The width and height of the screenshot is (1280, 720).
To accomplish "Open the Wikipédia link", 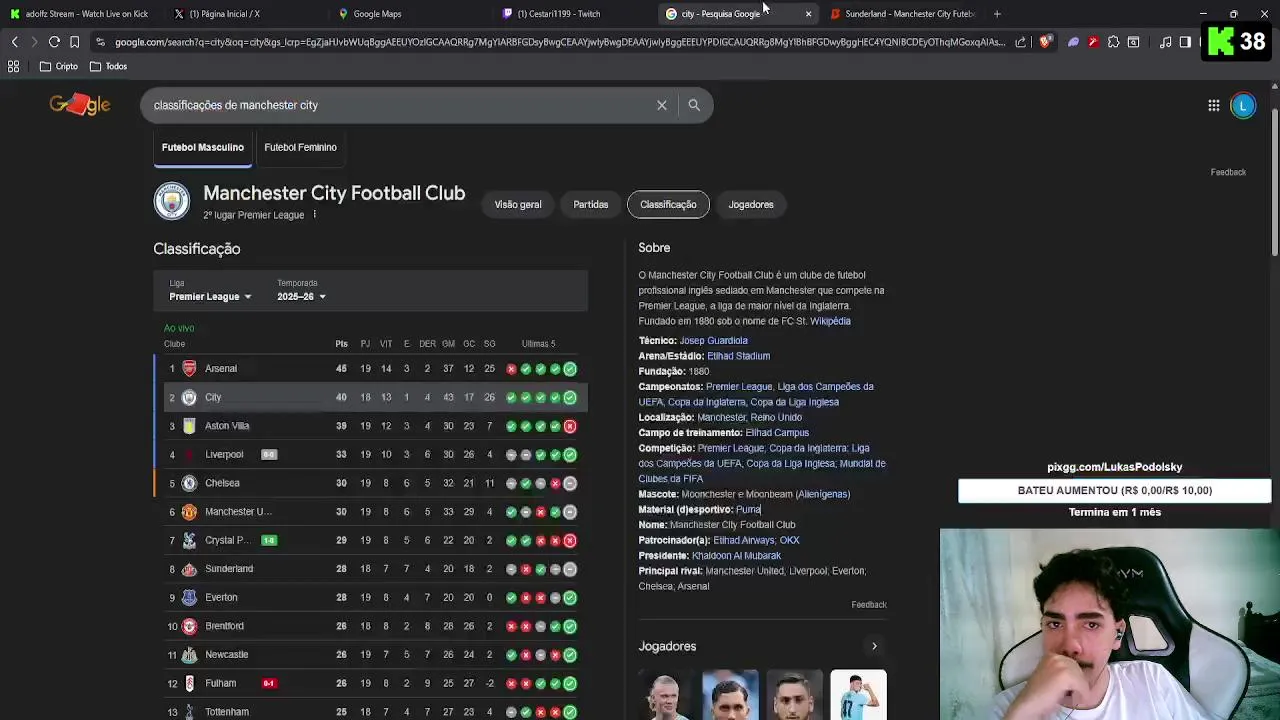I will pyautogui.click(x=830, y=321).
